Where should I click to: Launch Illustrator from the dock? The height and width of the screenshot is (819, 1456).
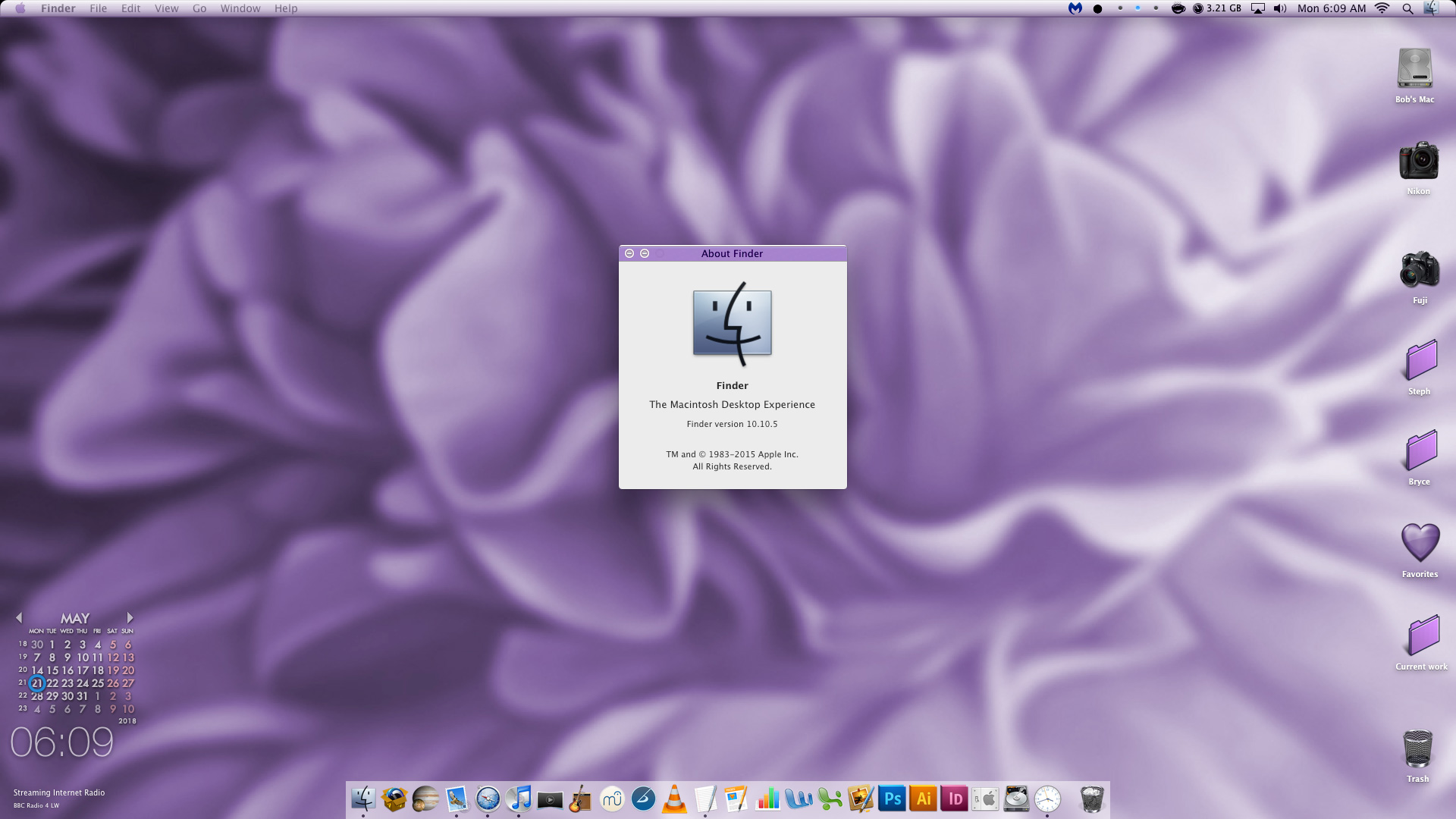tap(923, 799)
